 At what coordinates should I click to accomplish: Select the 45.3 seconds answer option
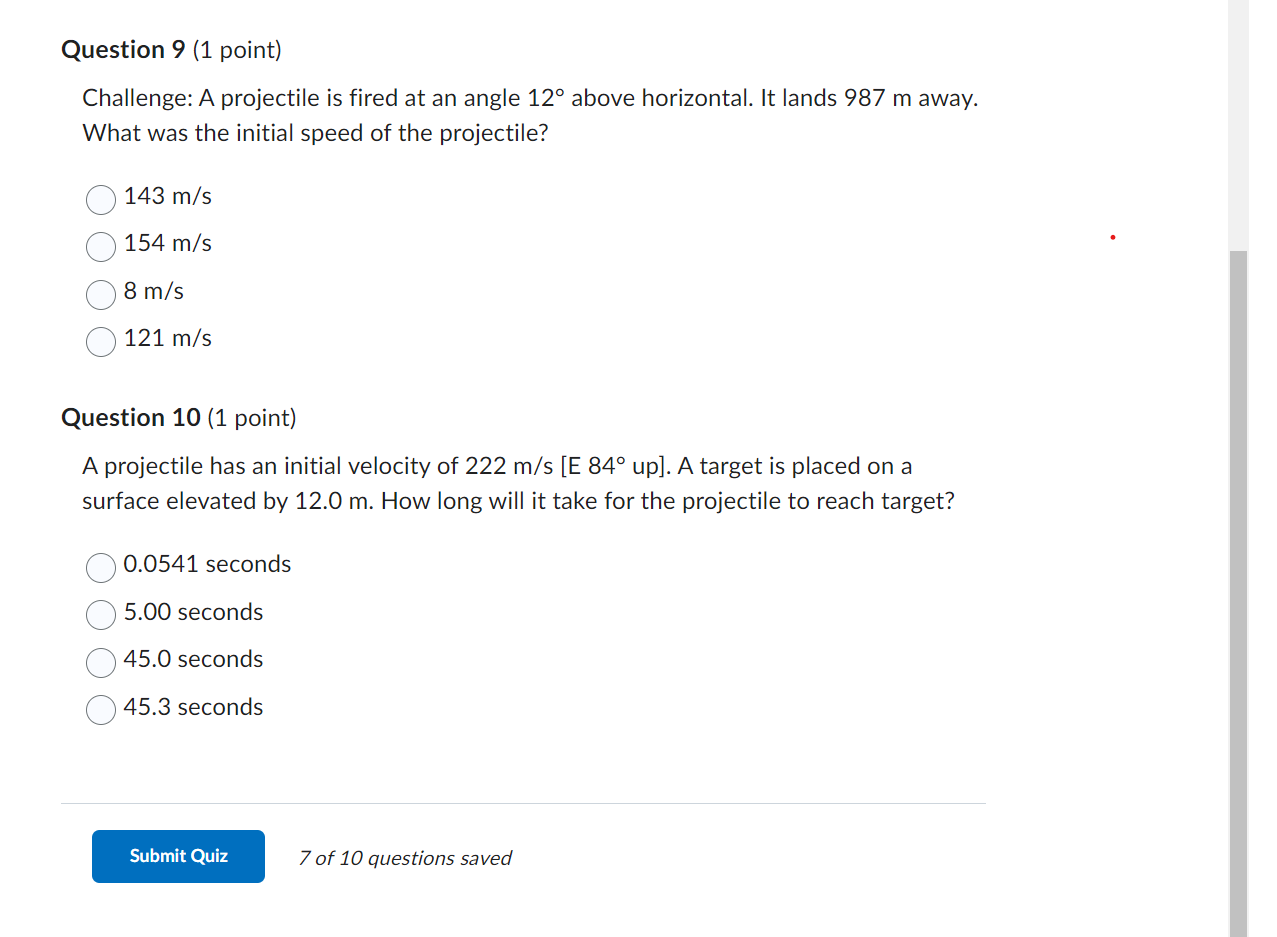coord(100,710)
